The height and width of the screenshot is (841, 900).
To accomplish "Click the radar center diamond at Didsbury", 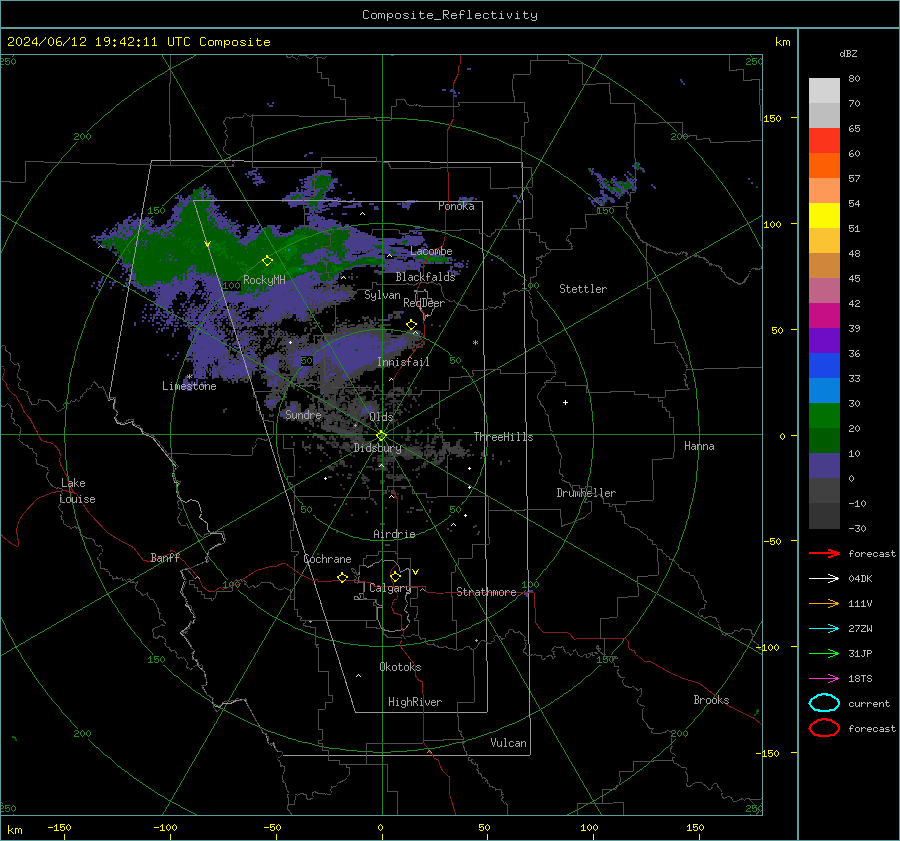I will point(381,436).
